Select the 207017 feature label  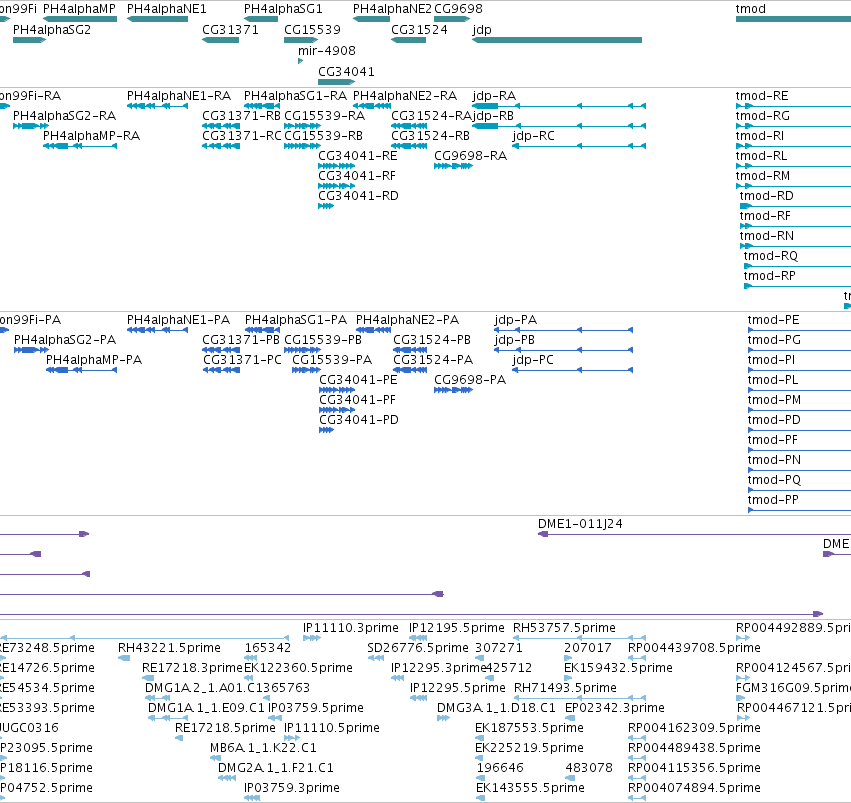(588, 648)
